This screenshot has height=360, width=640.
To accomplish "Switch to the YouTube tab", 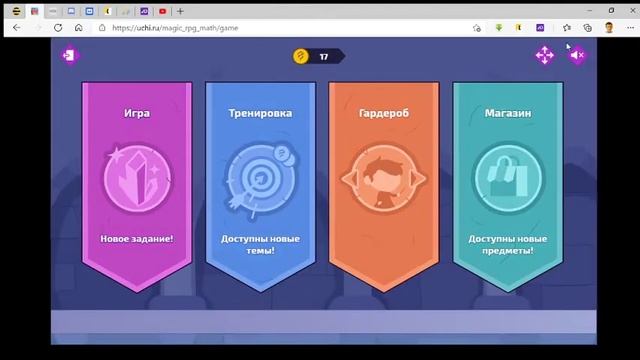I will point(162,11).
